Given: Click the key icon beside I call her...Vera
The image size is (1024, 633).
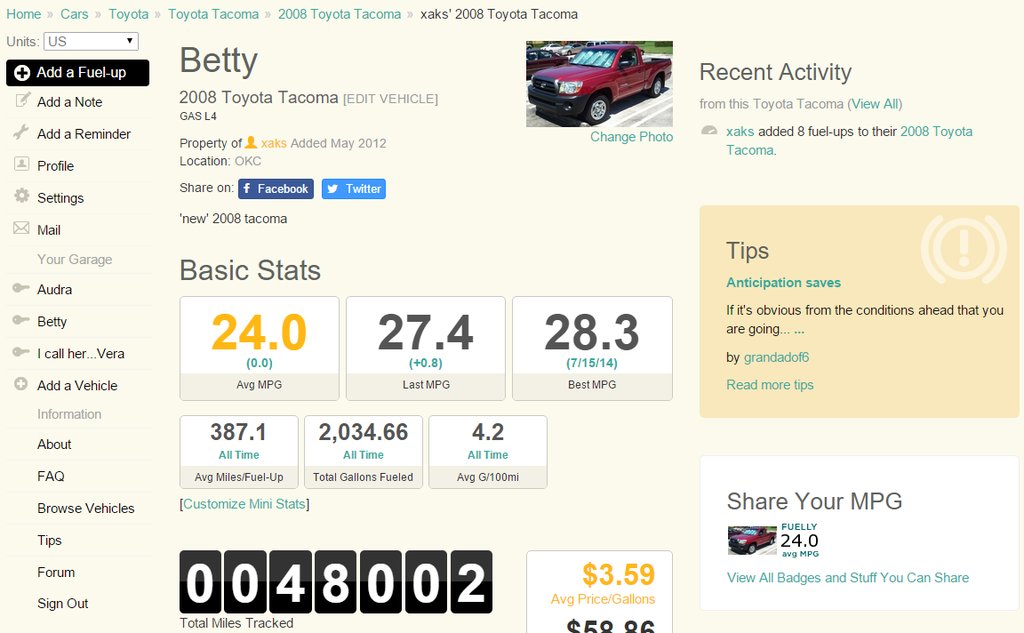Looking at the screenshot, I should [x=21, y=351].
